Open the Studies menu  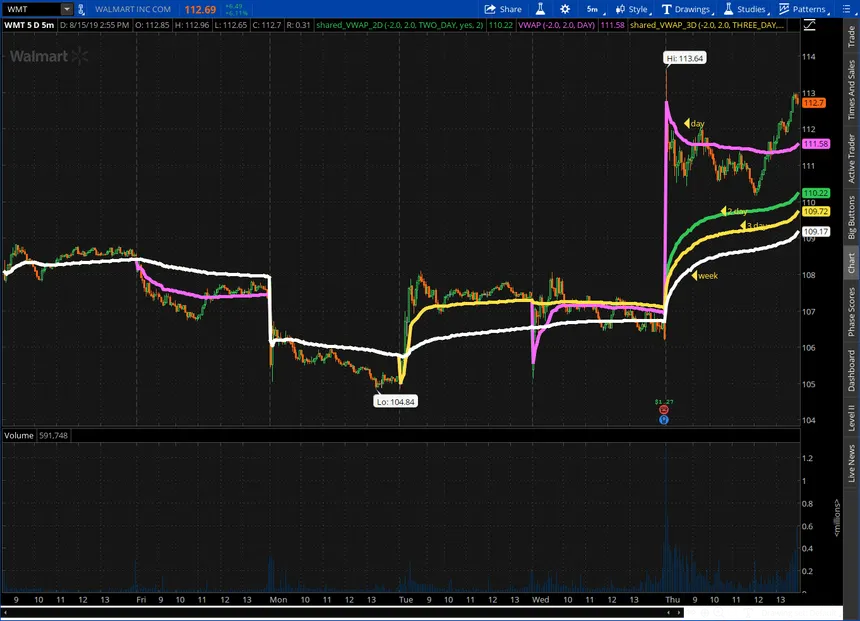click(745, 9)
